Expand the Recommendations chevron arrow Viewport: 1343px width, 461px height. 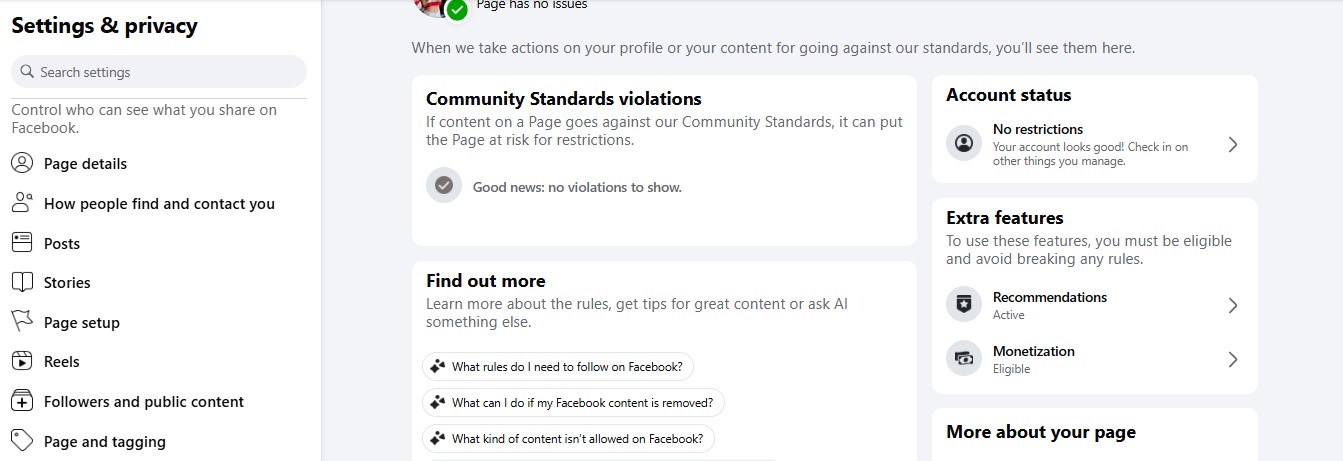1233,305
